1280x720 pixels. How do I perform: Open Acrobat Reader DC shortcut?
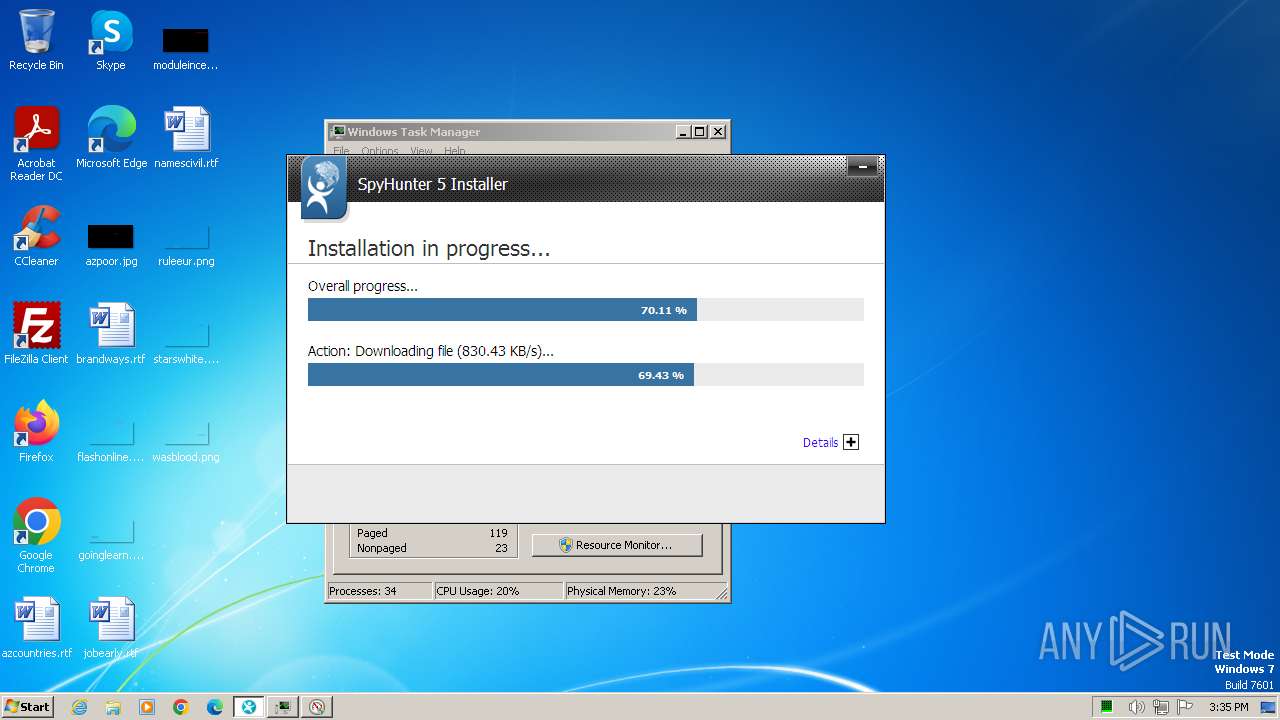click(x=36, y=144)
